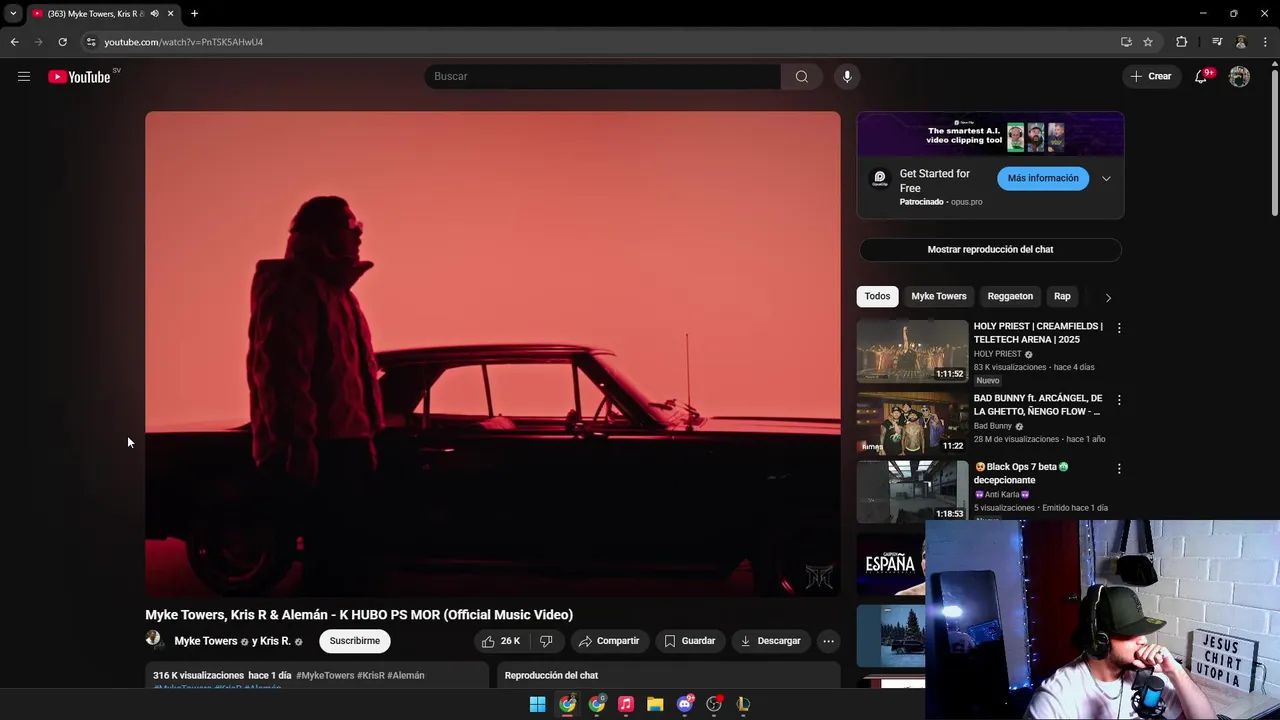This screenshot has height=720, width=1280.
Task: Open the #MykeTowers hashtag link
Action: tap(325, 675)
